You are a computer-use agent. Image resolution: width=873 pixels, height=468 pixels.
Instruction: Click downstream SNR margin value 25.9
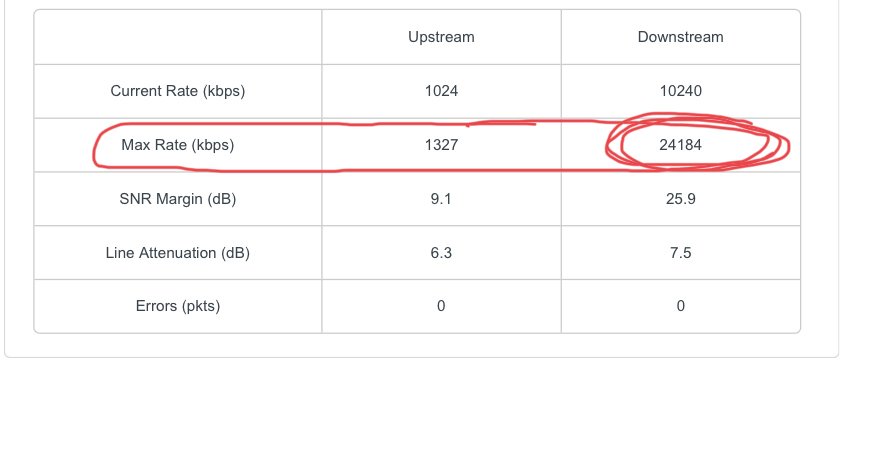680,199
